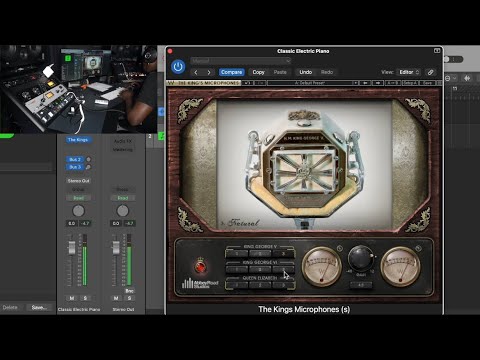Click the link chain icon
480x360 pixels.
431,72
